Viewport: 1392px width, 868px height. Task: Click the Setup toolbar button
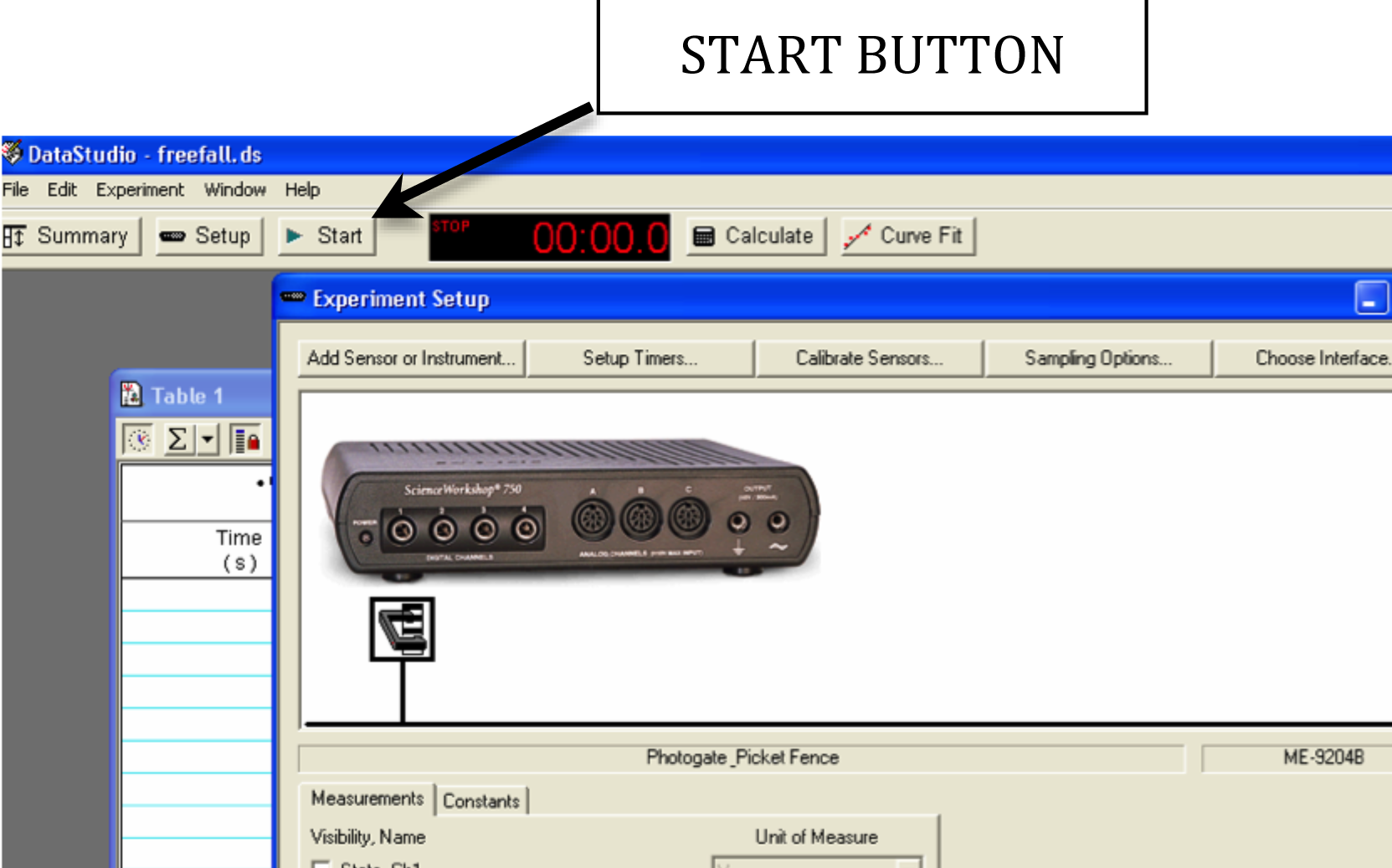pyautogui.click(x=209, y=236)
